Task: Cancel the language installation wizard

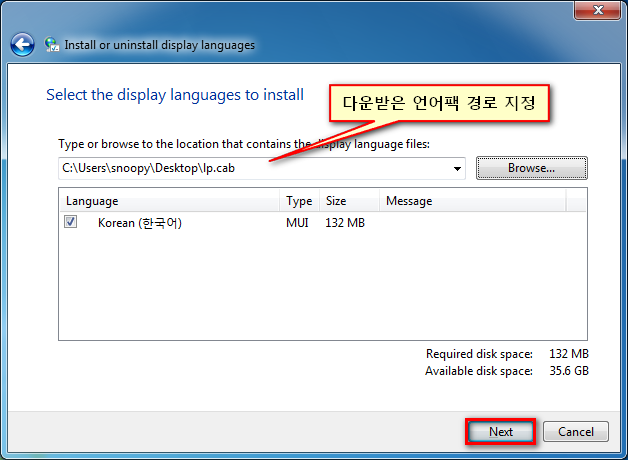Action: [x=576, y=432]
